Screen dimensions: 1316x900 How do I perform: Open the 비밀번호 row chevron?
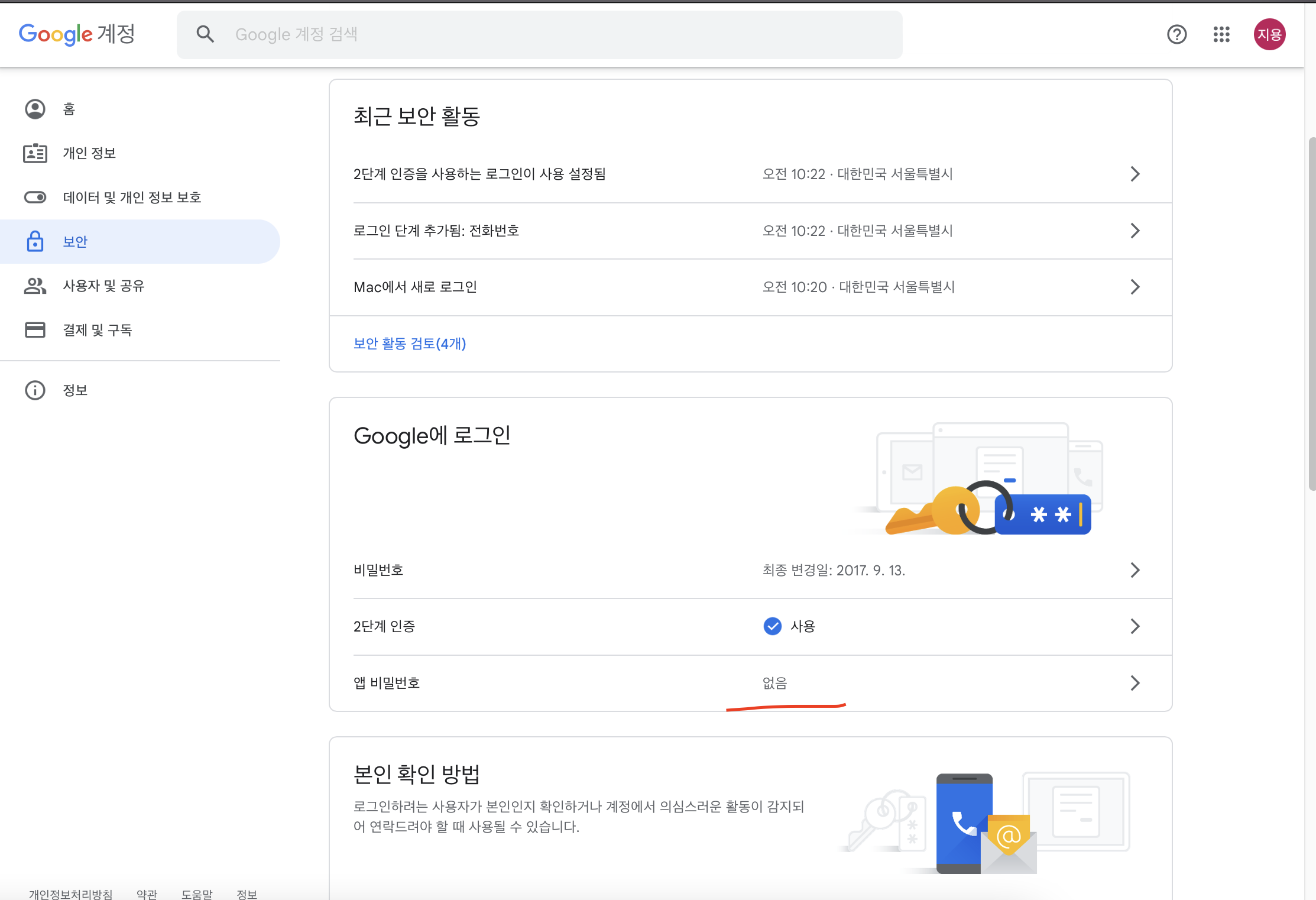1135,570
